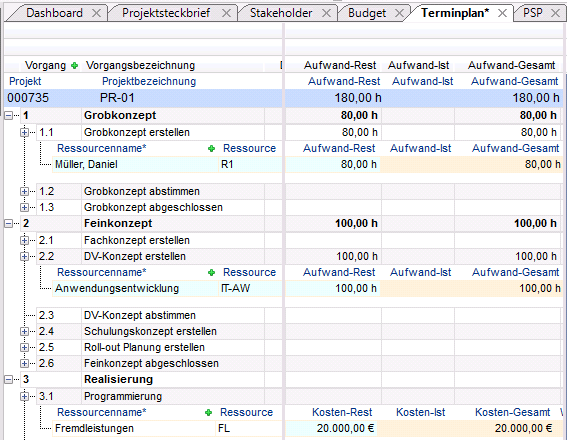Click the Kosten-Gesamt column header
Viewport: 567px width, 440px height.
512,413
